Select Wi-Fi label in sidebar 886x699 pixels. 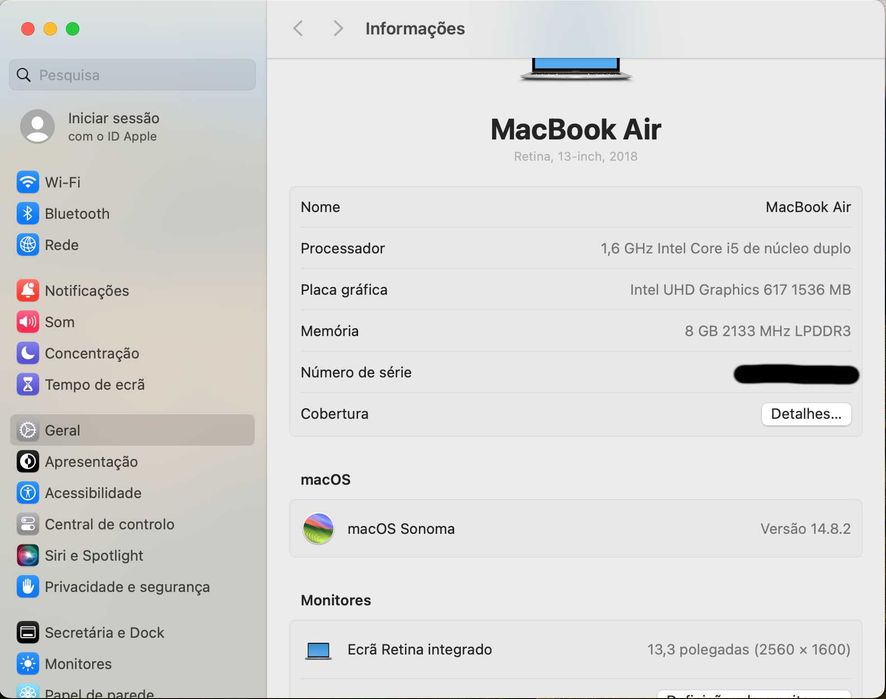pos(63,182)
